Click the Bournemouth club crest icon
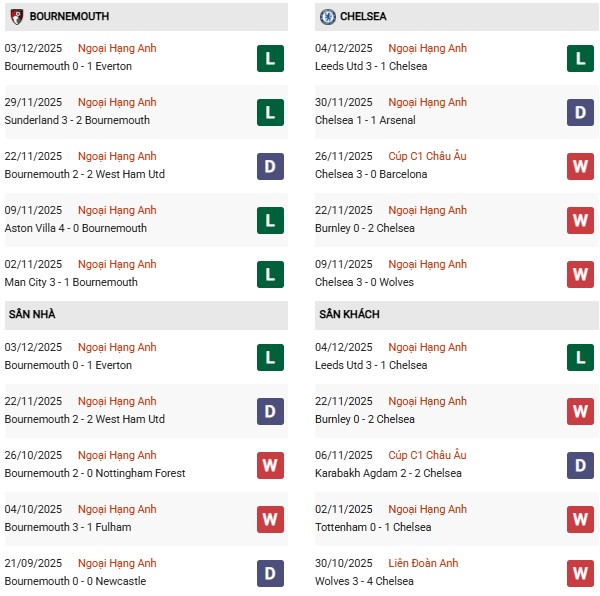 [x=16, y=17]
